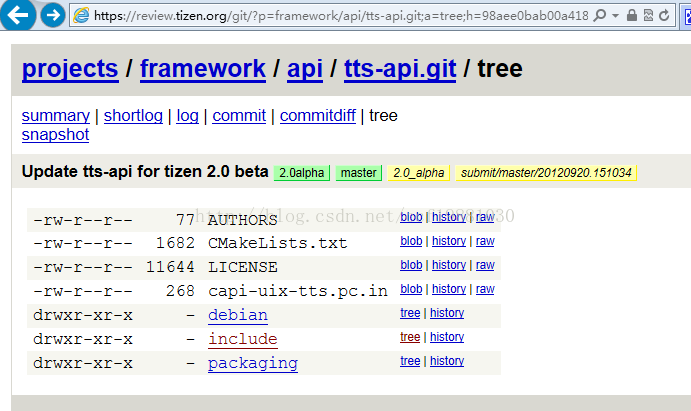Open raw link for AUTHORS
Screen dimensions: 691x411
pos(485,217)
